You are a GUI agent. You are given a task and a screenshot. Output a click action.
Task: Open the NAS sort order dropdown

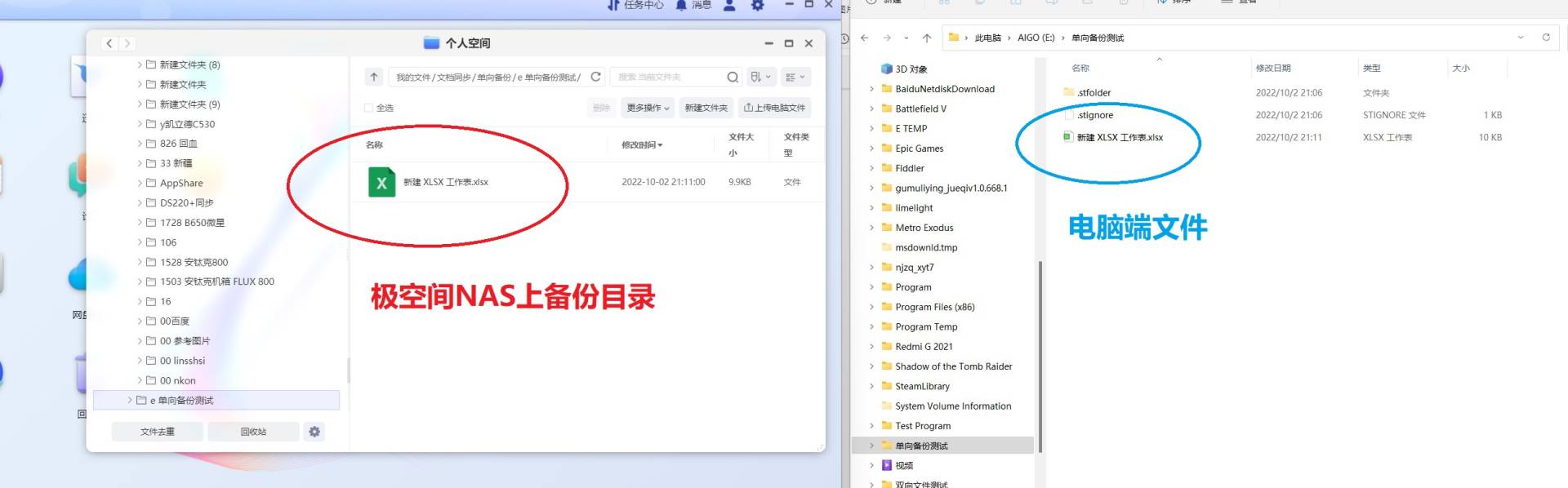coord(760,77)
